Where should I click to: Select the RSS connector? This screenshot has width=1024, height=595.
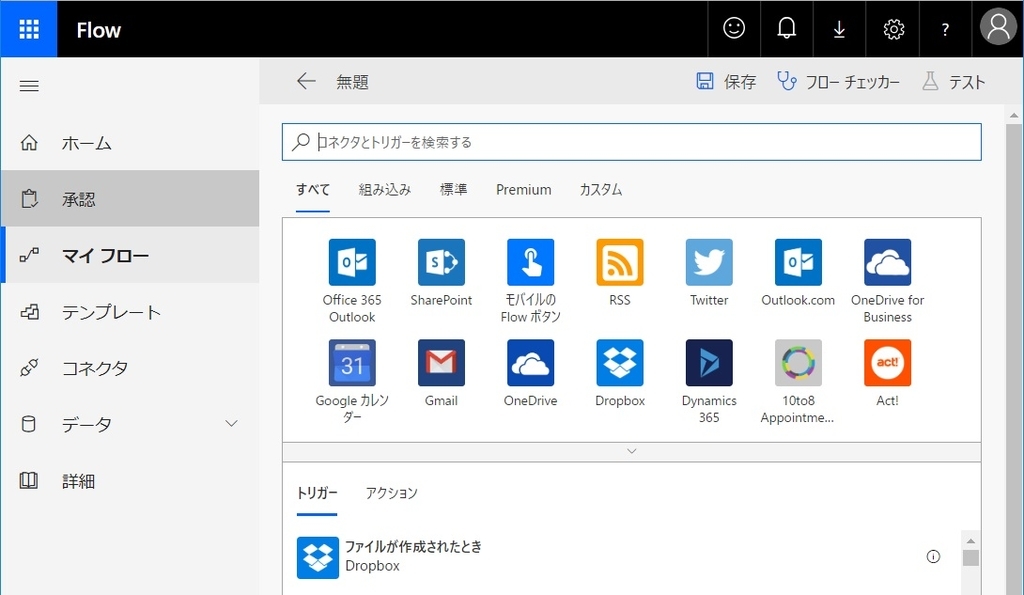(620, 273)
